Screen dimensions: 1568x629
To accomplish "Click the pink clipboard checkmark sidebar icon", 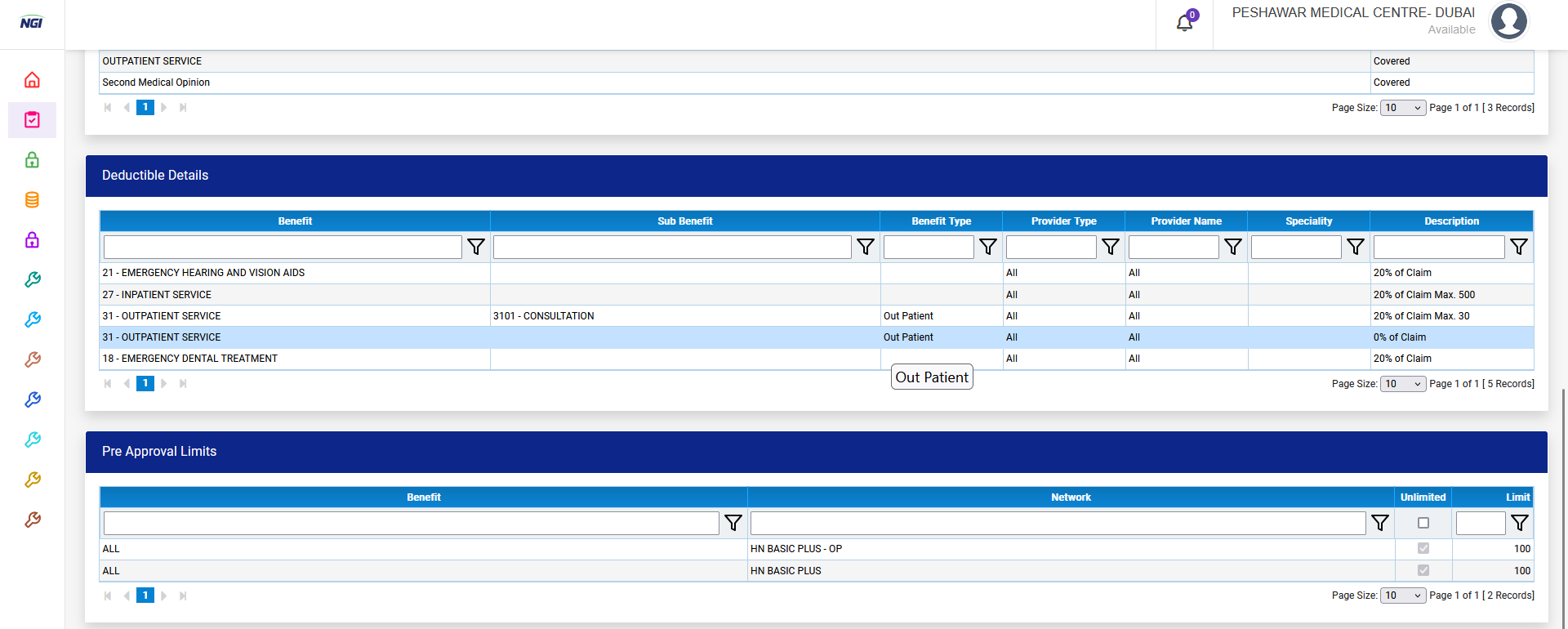I will pos(32,120).
